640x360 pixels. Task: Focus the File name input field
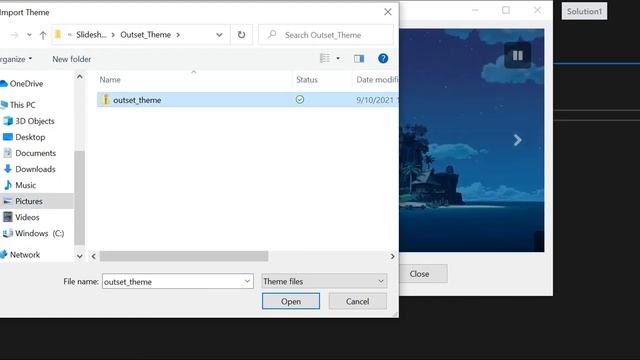pos(172,281)
